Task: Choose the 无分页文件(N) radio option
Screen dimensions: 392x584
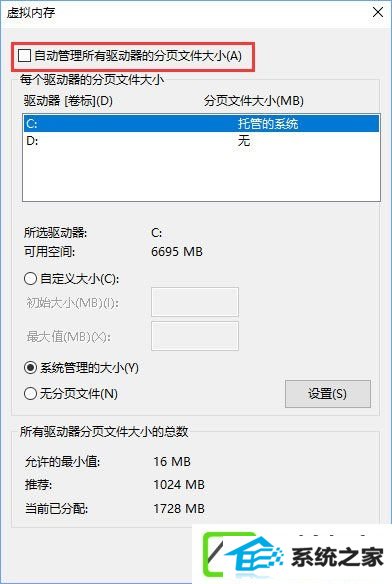Action: coord(31,393)
